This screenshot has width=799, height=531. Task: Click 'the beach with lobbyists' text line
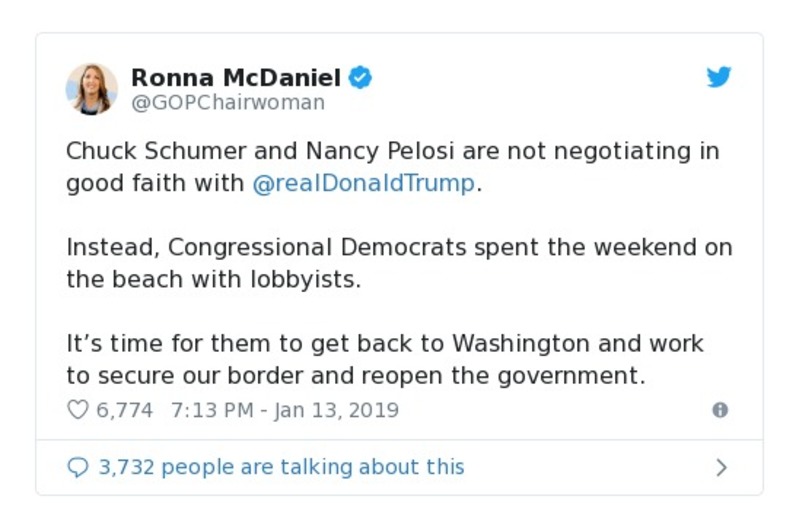212,279
